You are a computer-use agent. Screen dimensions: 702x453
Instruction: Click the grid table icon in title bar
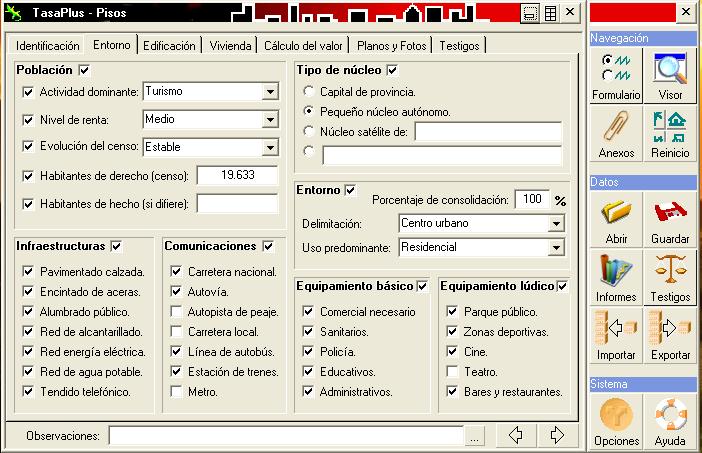click(x=550, y=13)
